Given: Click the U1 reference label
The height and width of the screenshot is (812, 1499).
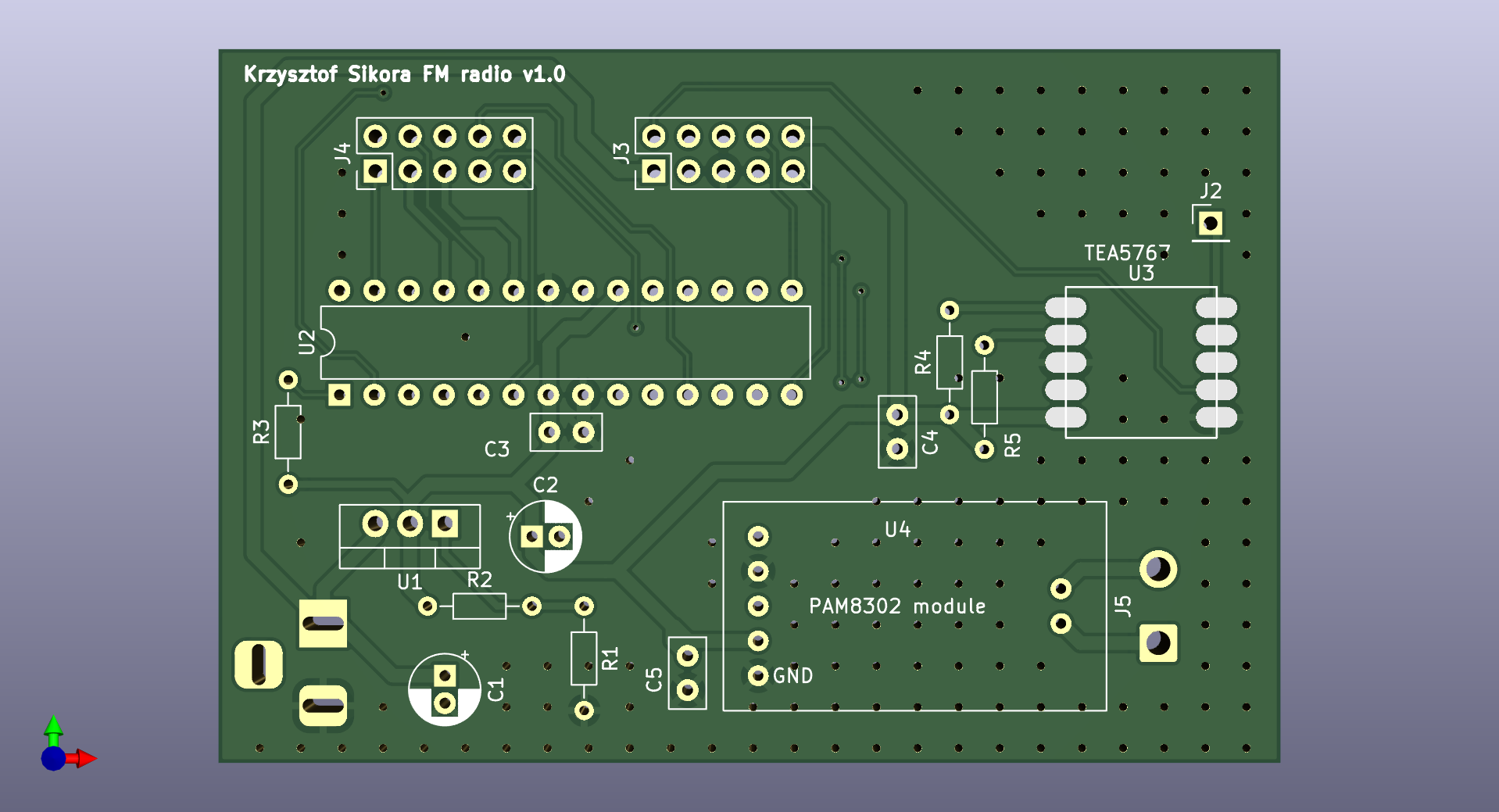Looking at the screenshot, I should [410, 582].
